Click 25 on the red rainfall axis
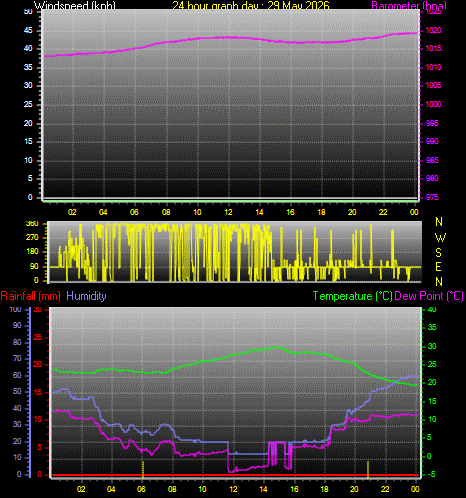Viewport: 466px width, 498px height. click(38, 337)
